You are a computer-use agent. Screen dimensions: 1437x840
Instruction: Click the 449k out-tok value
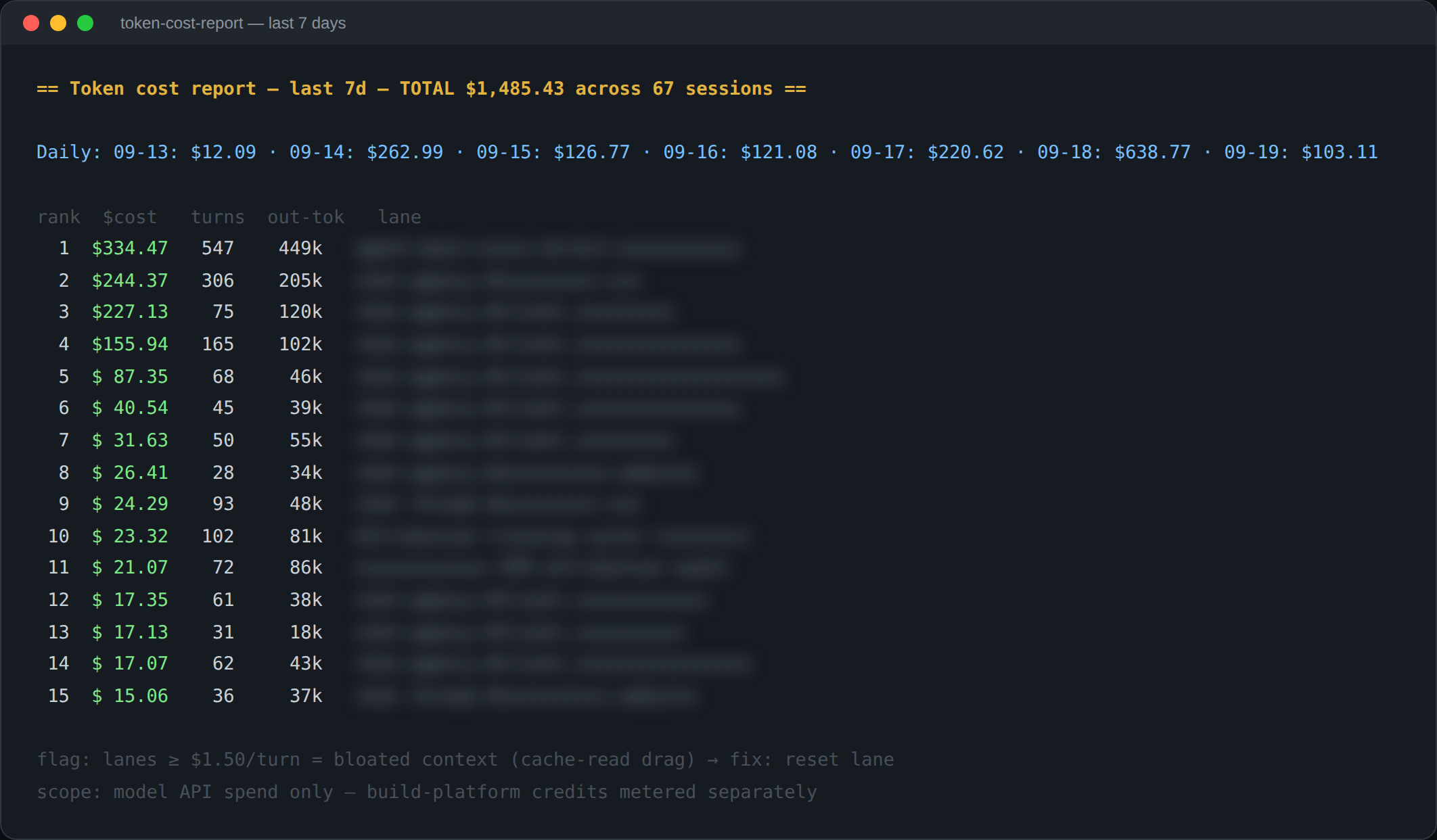tap(300, 248)
